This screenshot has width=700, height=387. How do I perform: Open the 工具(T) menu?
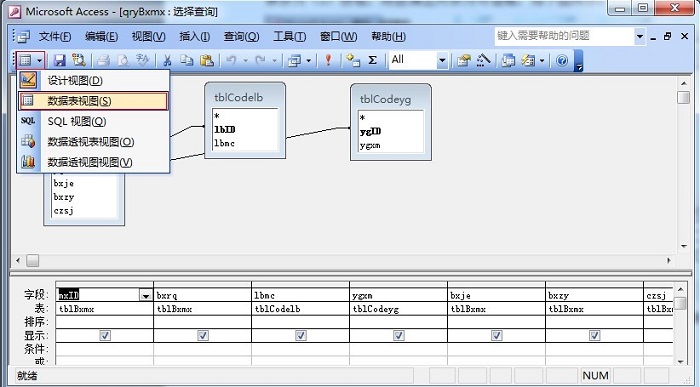289,36
